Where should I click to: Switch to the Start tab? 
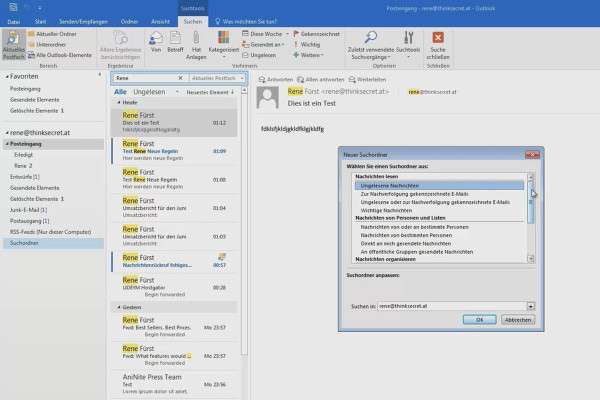click(40, 22)
